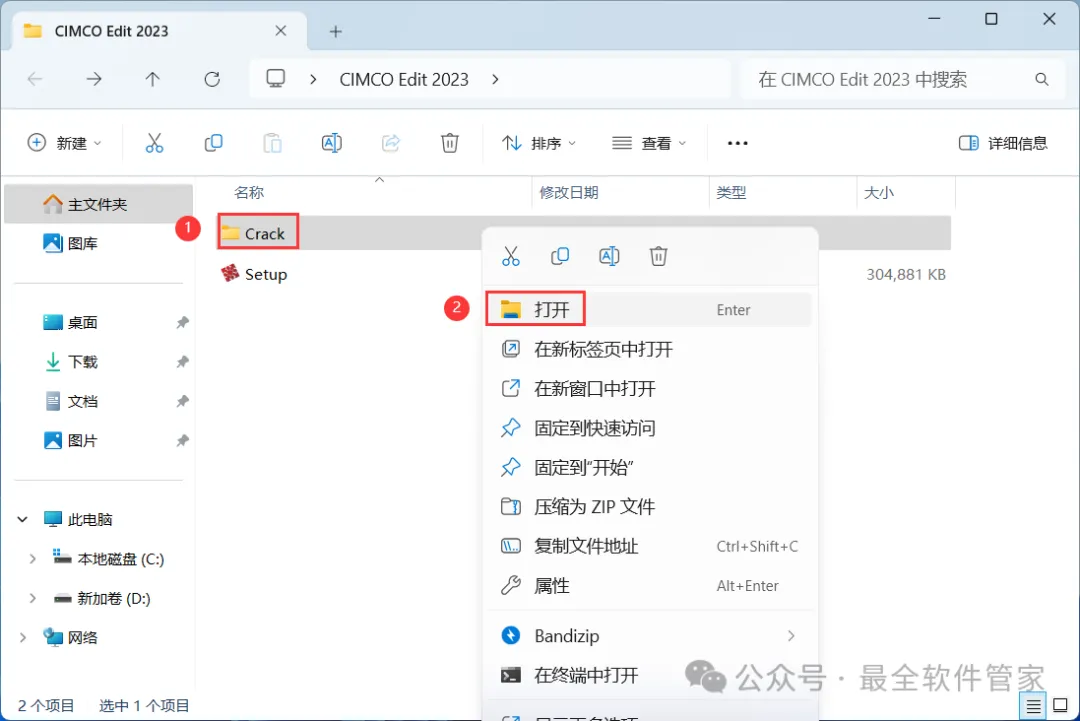Click the Size column header
1080x721 pixels.
click(x=906, y=193)
